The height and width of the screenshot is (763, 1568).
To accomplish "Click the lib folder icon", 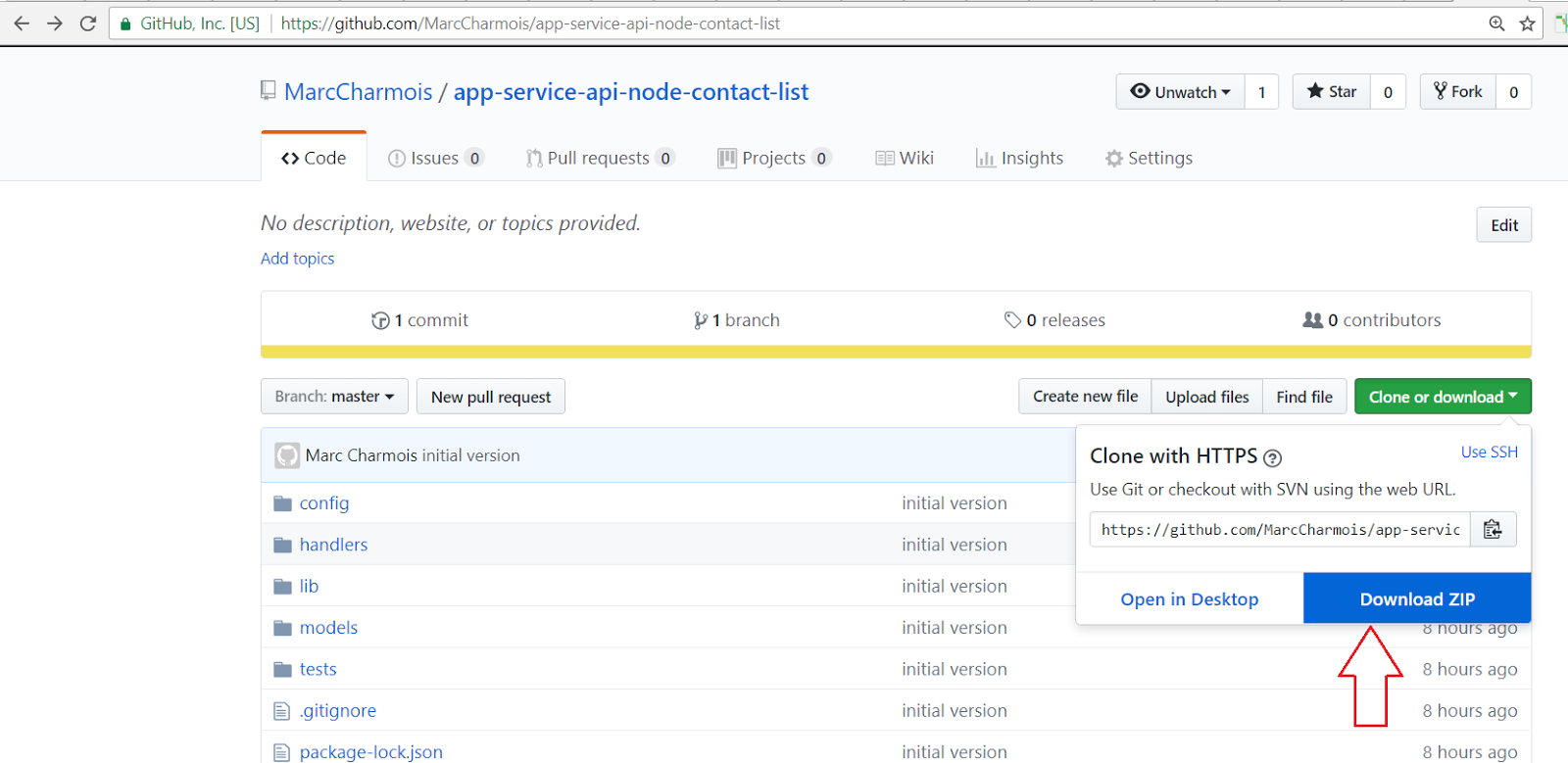I will 283,586.
